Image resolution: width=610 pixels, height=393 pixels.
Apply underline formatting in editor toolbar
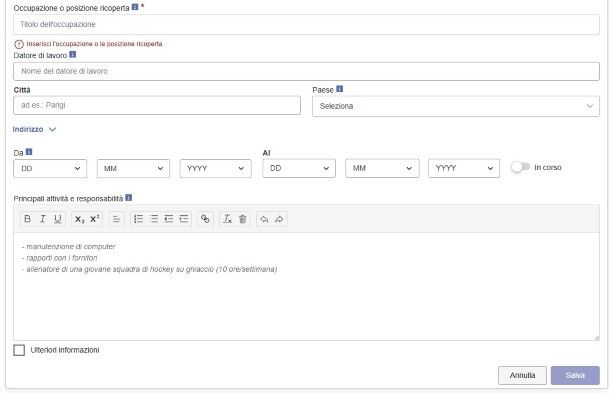[58, 219]
